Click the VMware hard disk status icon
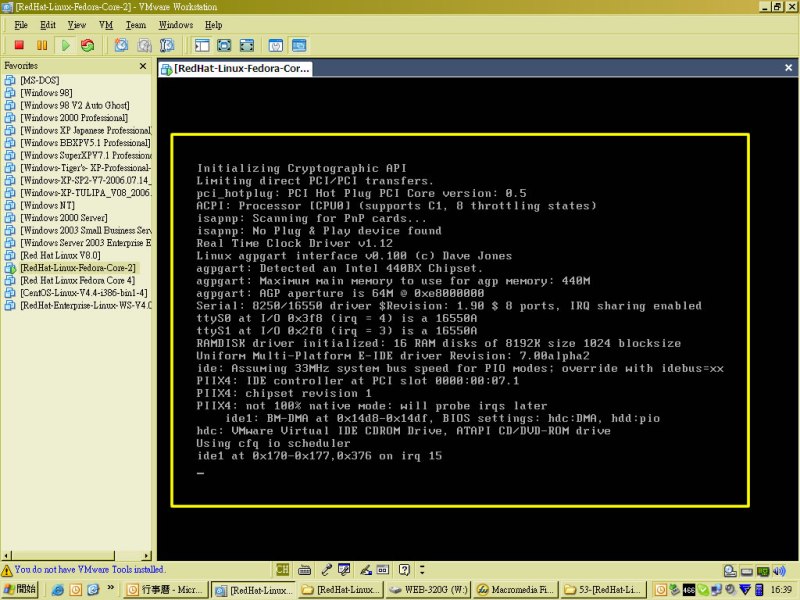This screenshot has height=600, width=800. point(746,571)
